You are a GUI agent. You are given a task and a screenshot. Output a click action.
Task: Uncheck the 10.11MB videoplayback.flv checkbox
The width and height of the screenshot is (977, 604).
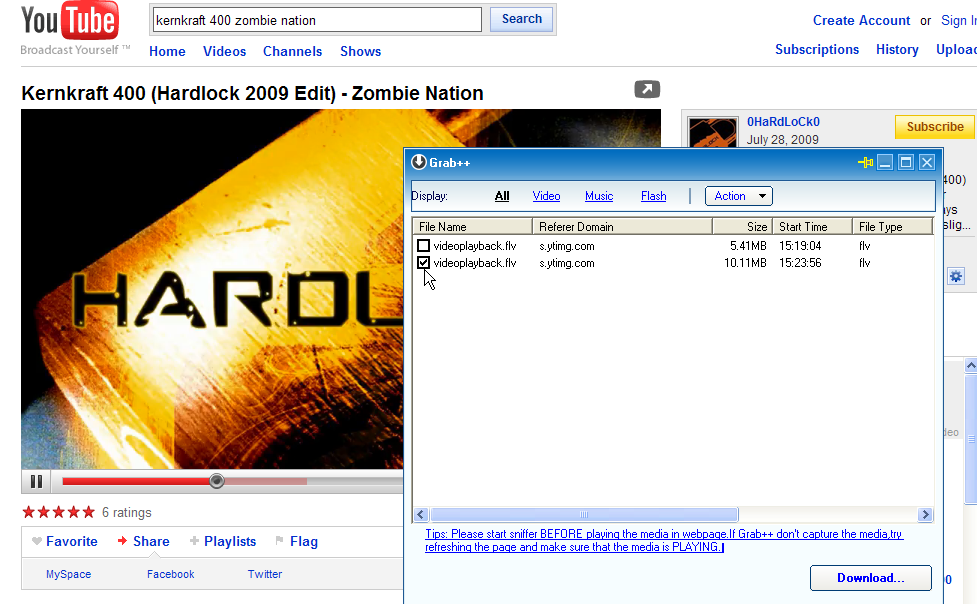(424, 263)
